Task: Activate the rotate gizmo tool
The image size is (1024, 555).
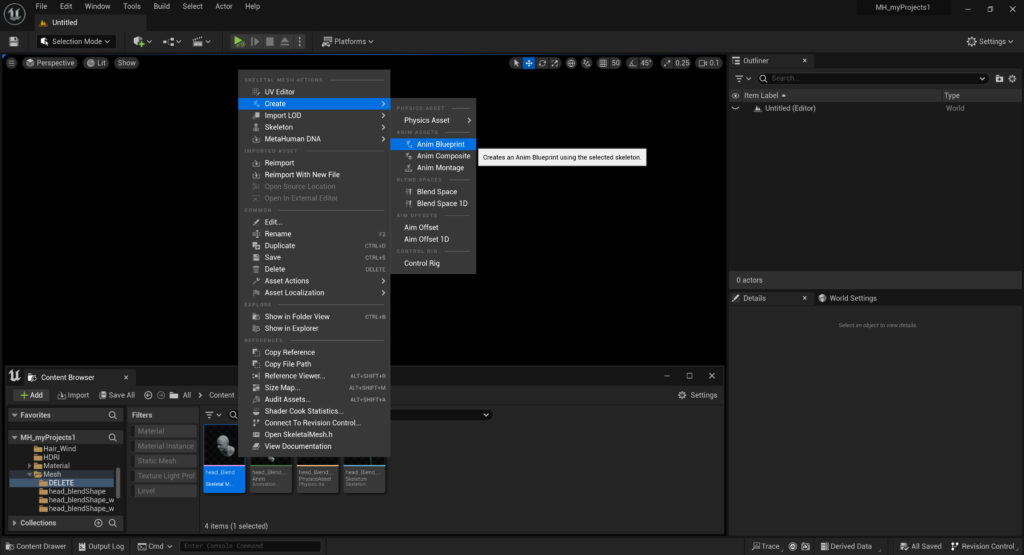Action: (x=542, y=63)
